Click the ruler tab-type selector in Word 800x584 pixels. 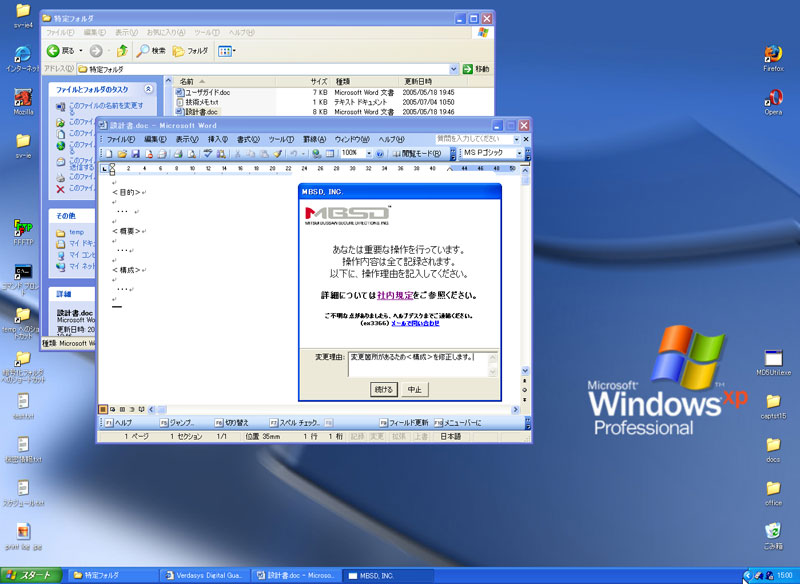[x=104, y=168]
